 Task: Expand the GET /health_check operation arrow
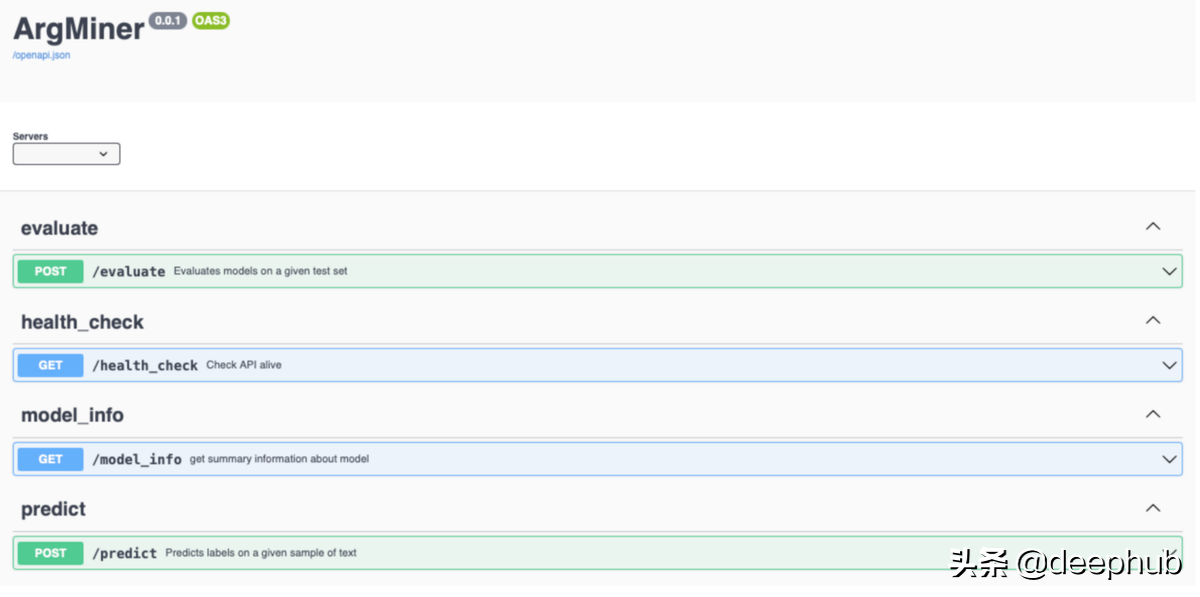[x=1169, y=365]
